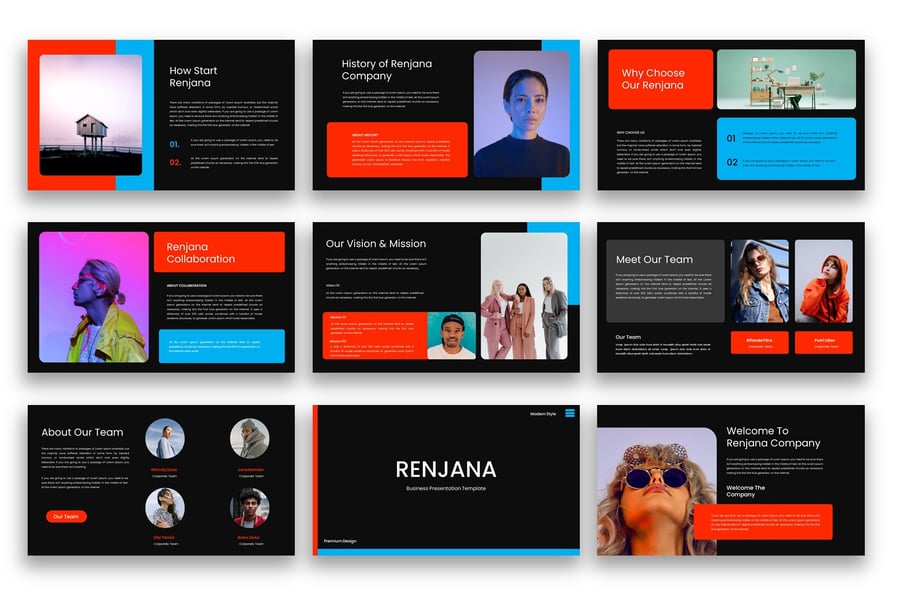
Task: Click the 'Modern Style' label on the title slide
Action: coord(545,413)
